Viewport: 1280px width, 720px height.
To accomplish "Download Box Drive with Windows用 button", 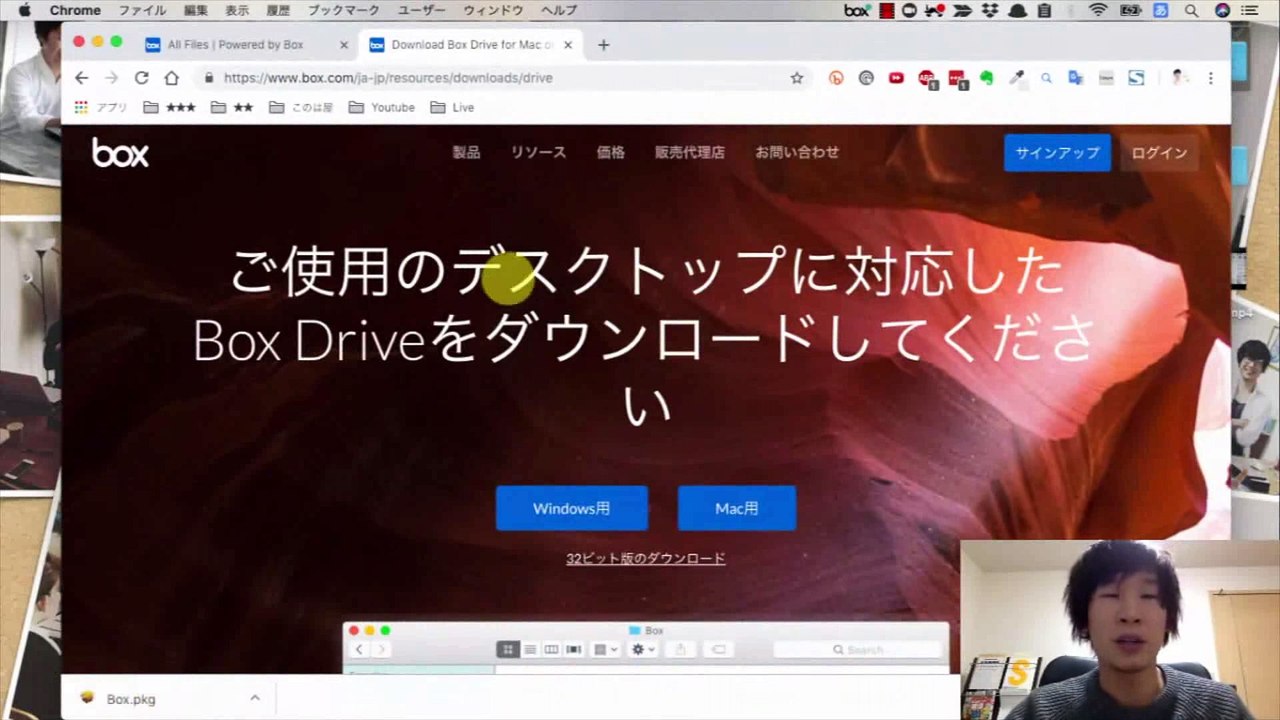I will (x=571, y=508).
